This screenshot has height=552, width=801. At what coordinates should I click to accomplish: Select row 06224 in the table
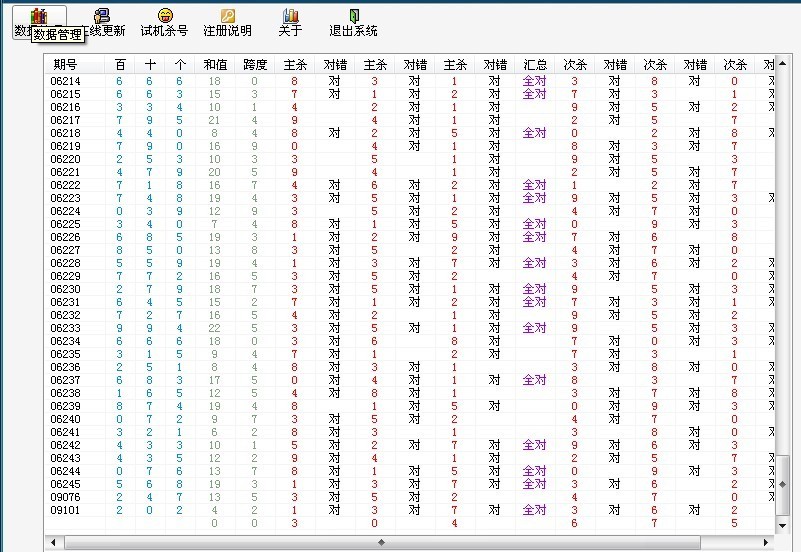pos(410,211)
